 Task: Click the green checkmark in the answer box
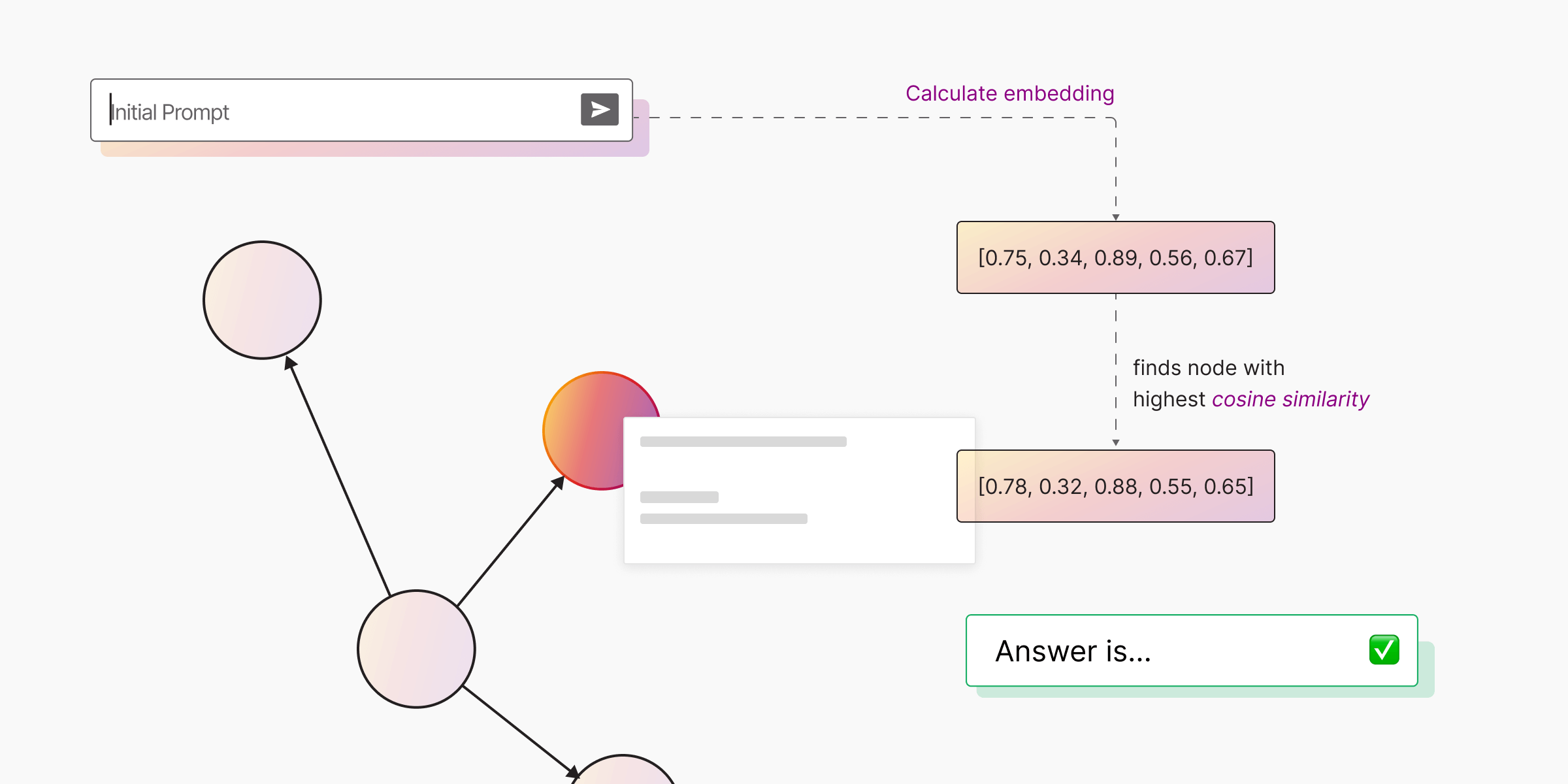(1384, 650)
